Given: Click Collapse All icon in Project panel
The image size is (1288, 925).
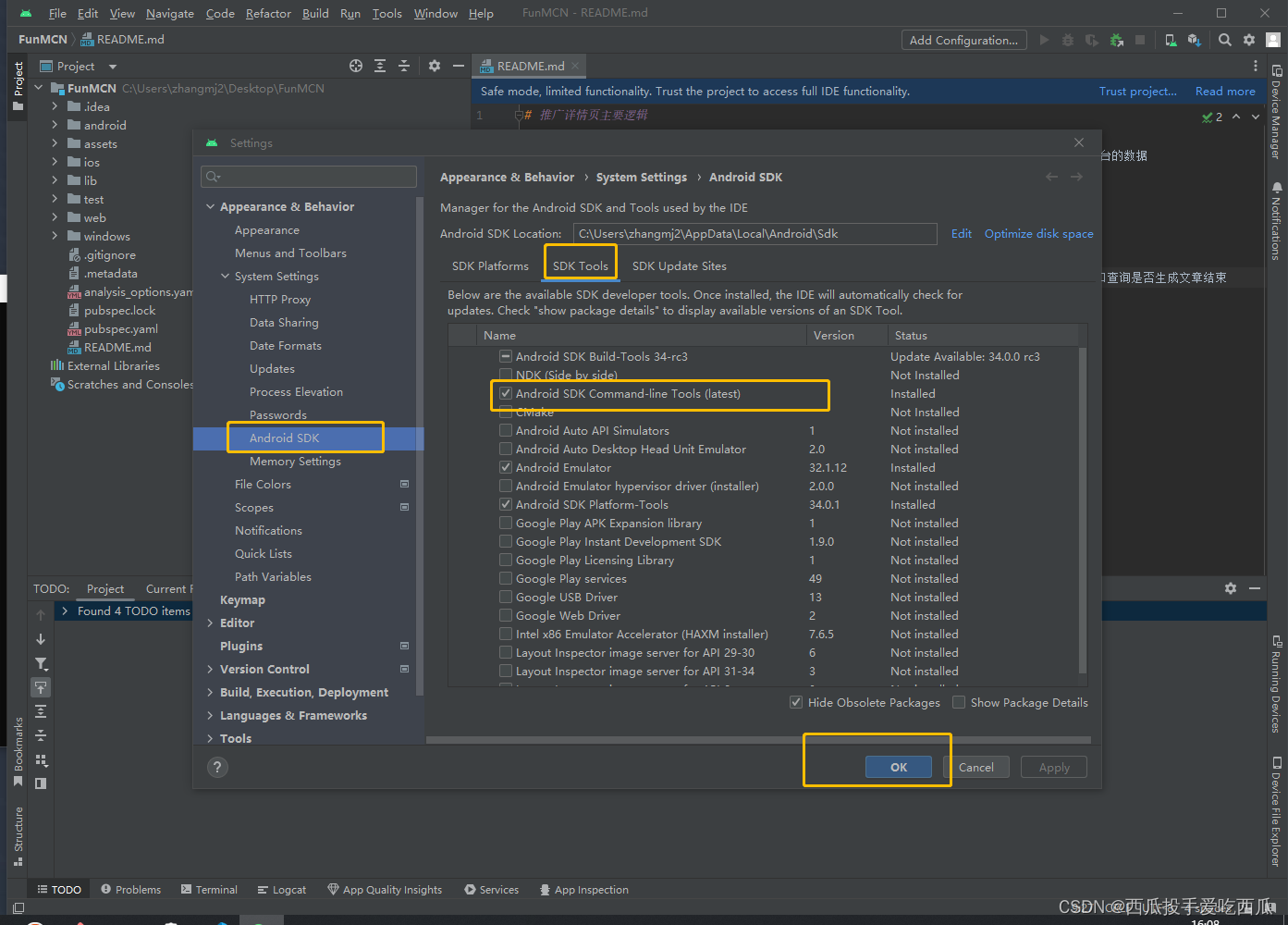Looking at the screenshot, I should coord(404,66).
